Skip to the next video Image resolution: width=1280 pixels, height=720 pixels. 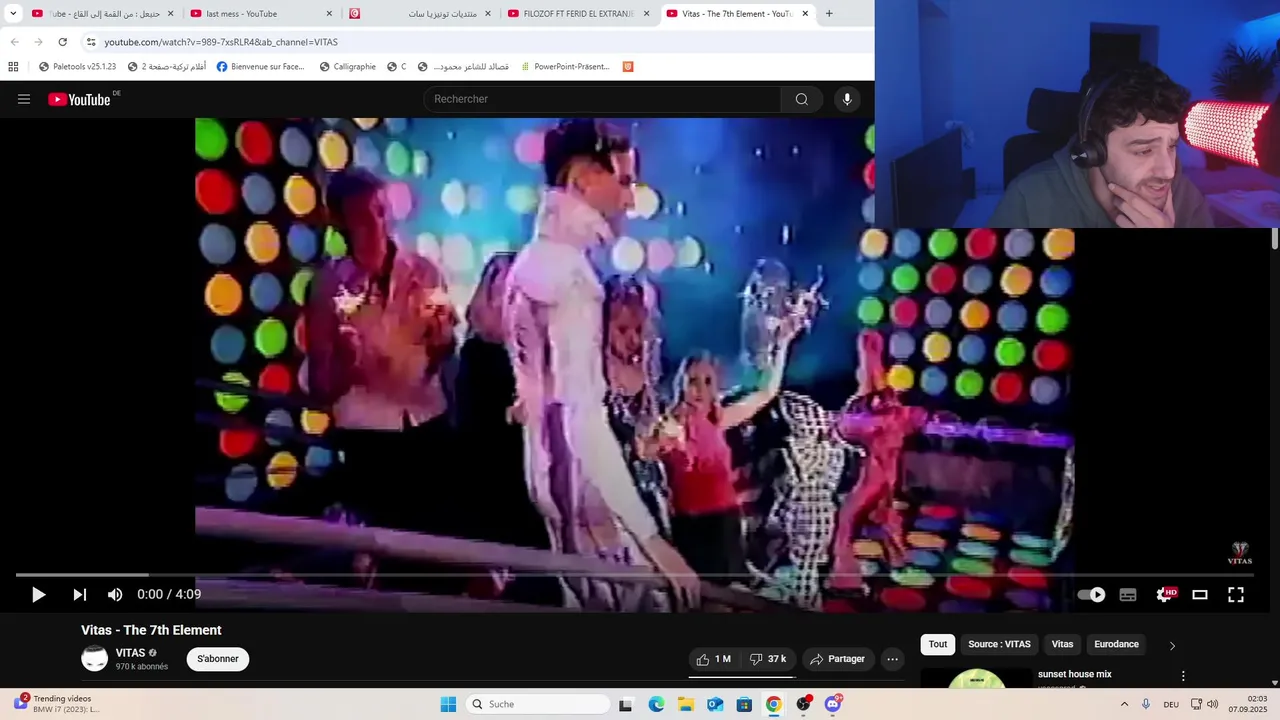79,594
